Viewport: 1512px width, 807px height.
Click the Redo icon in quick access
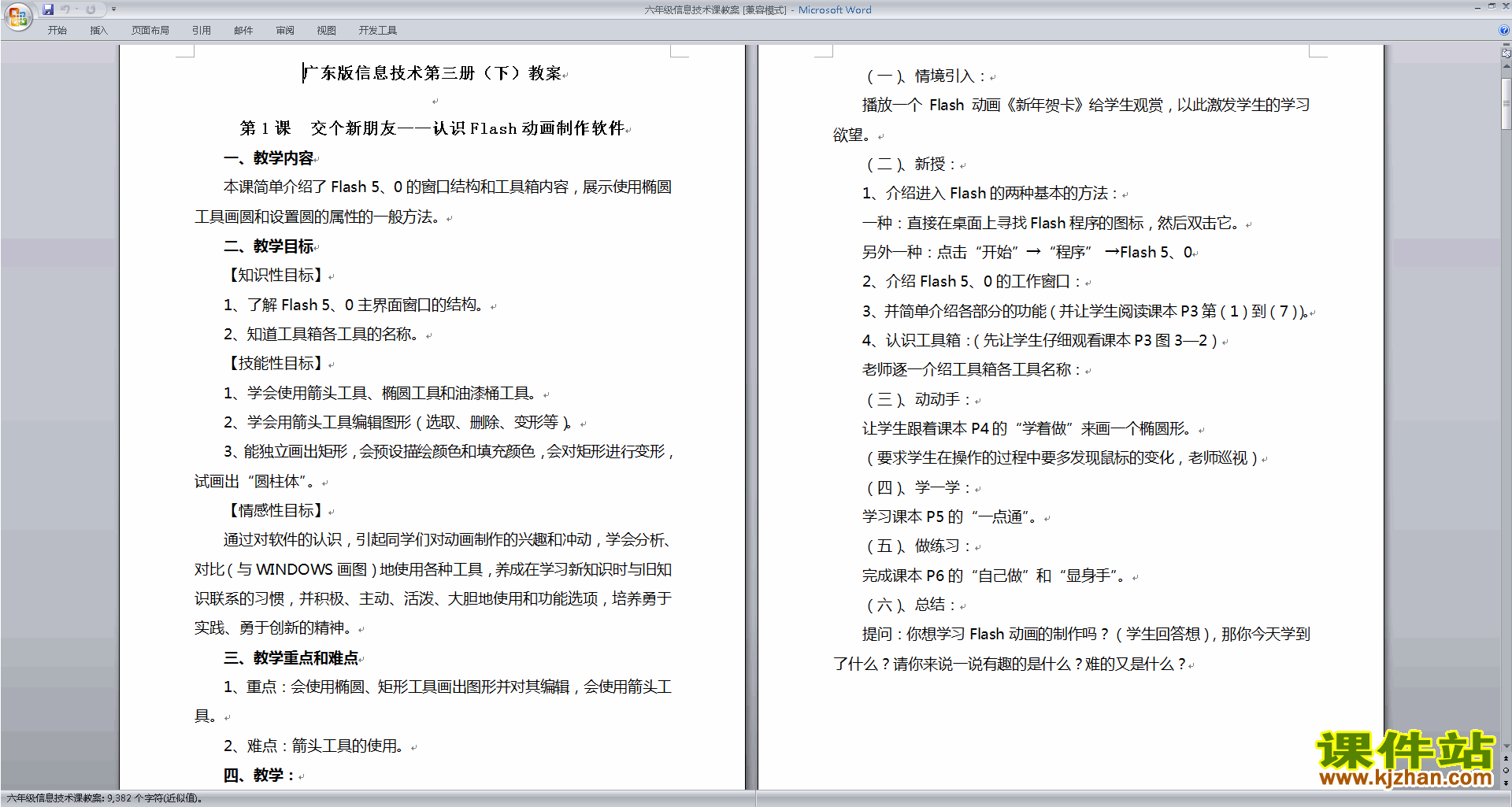[91, 9]
